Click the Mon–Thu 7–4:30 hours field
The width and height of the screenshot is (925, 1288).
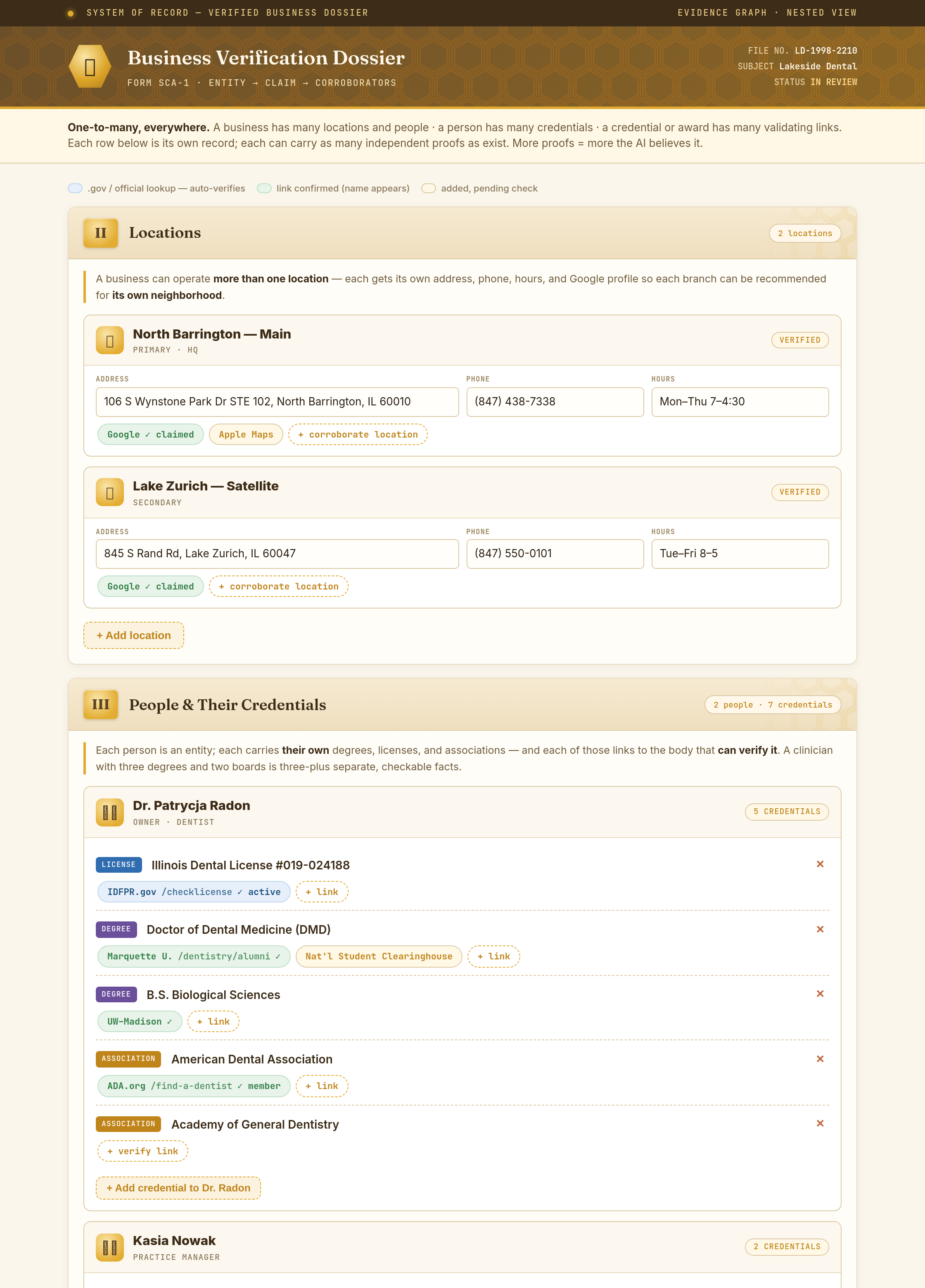[x=740, y=402]
